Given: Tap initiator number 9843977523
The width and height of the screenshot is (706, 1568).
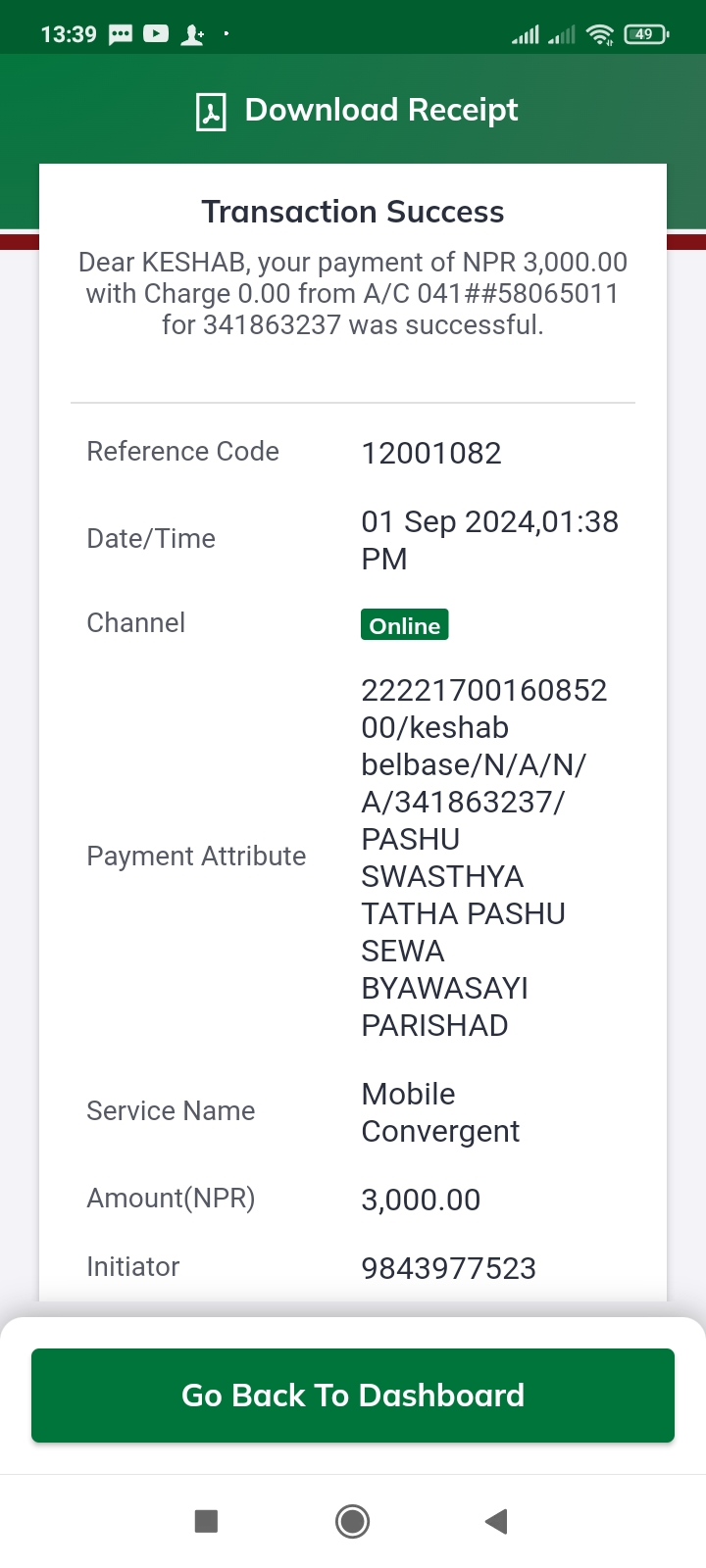Looking at the screenshot, I should (x=449, y=1268).
